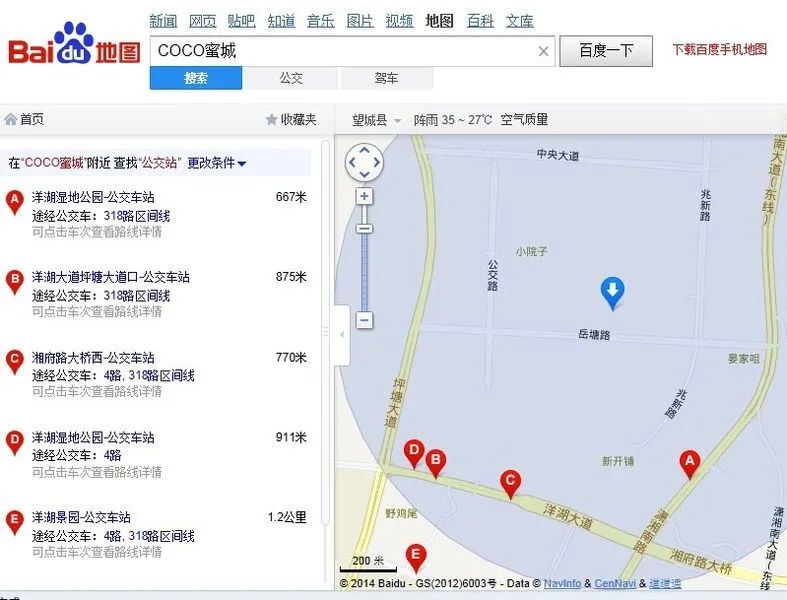Pan map down with compass arrow
Image resolution: width=787 pixels, height=600 pixels.
click(x=364, y=174)
